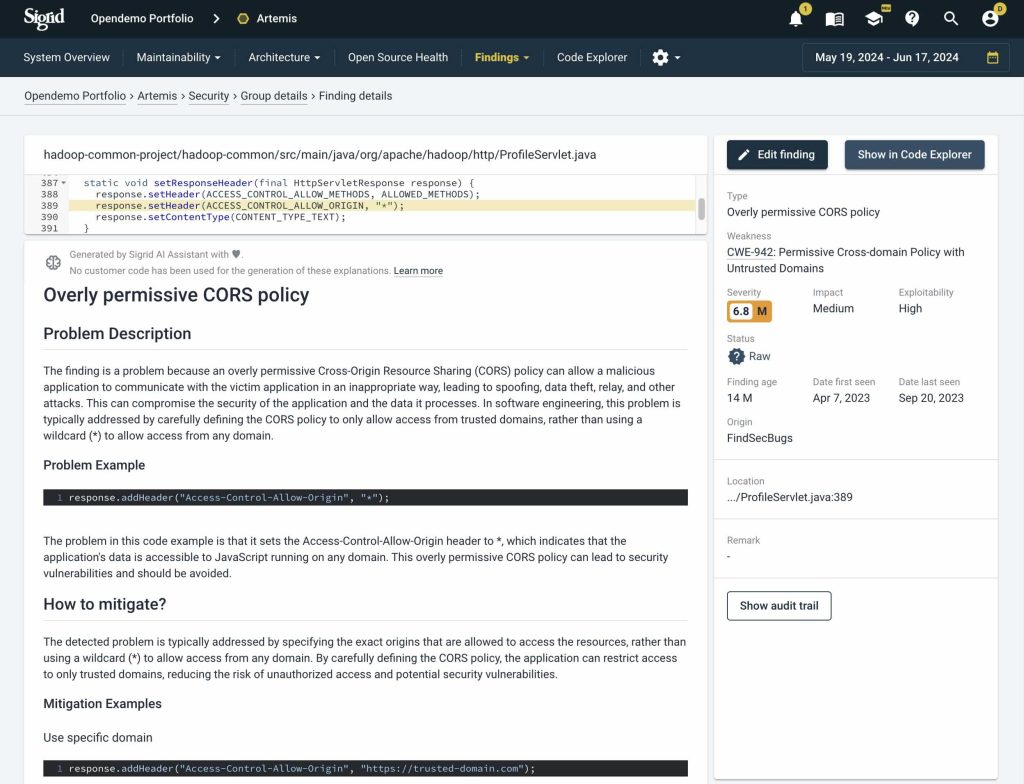Image resolution: width=1024 pixels, height=784 pixels.
Task: Expand the Architecture dropdown
Action: click(x=284, y=57)
